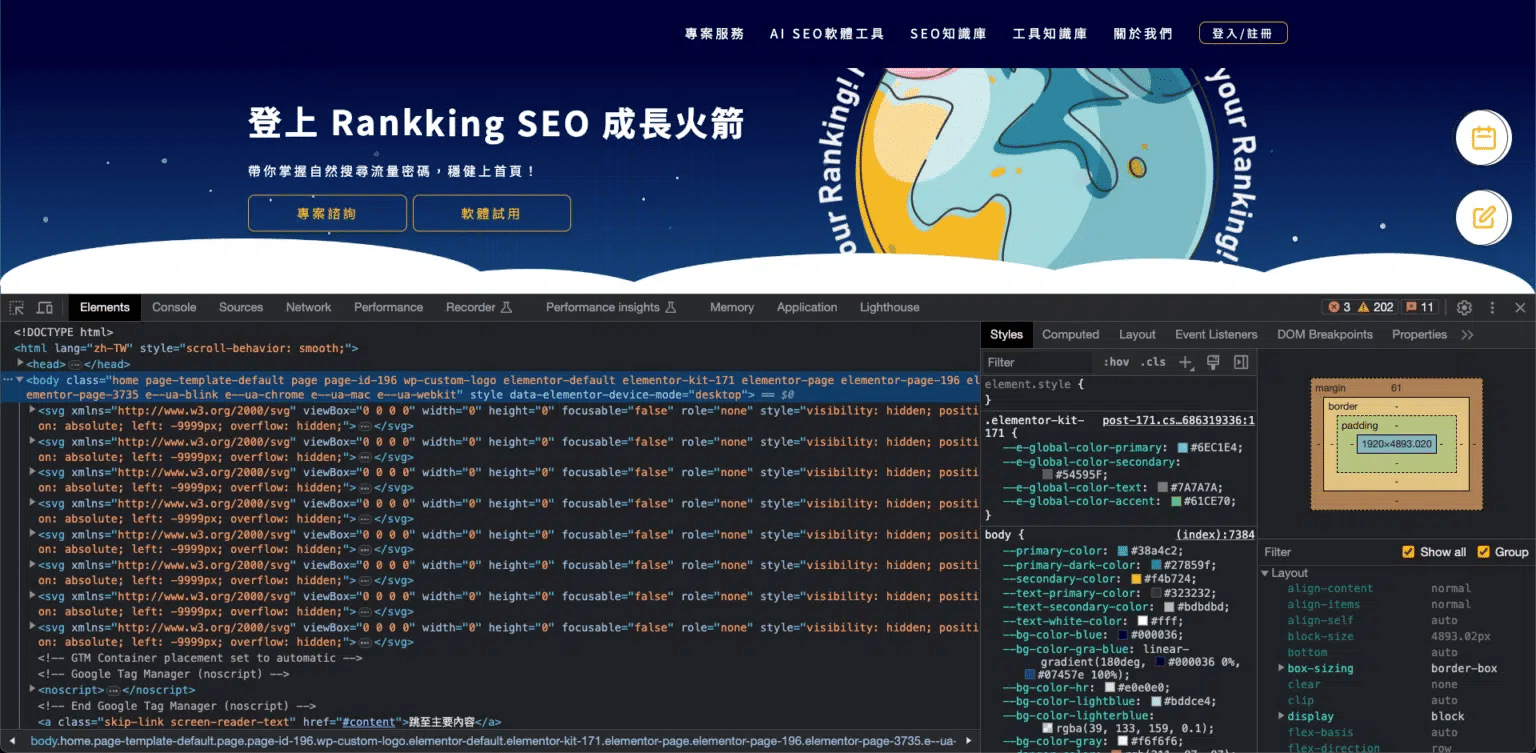The width and height of the screenshot is (1536, 753).
Task: Switch to the Console tab
Action: [x=174, y=308]
